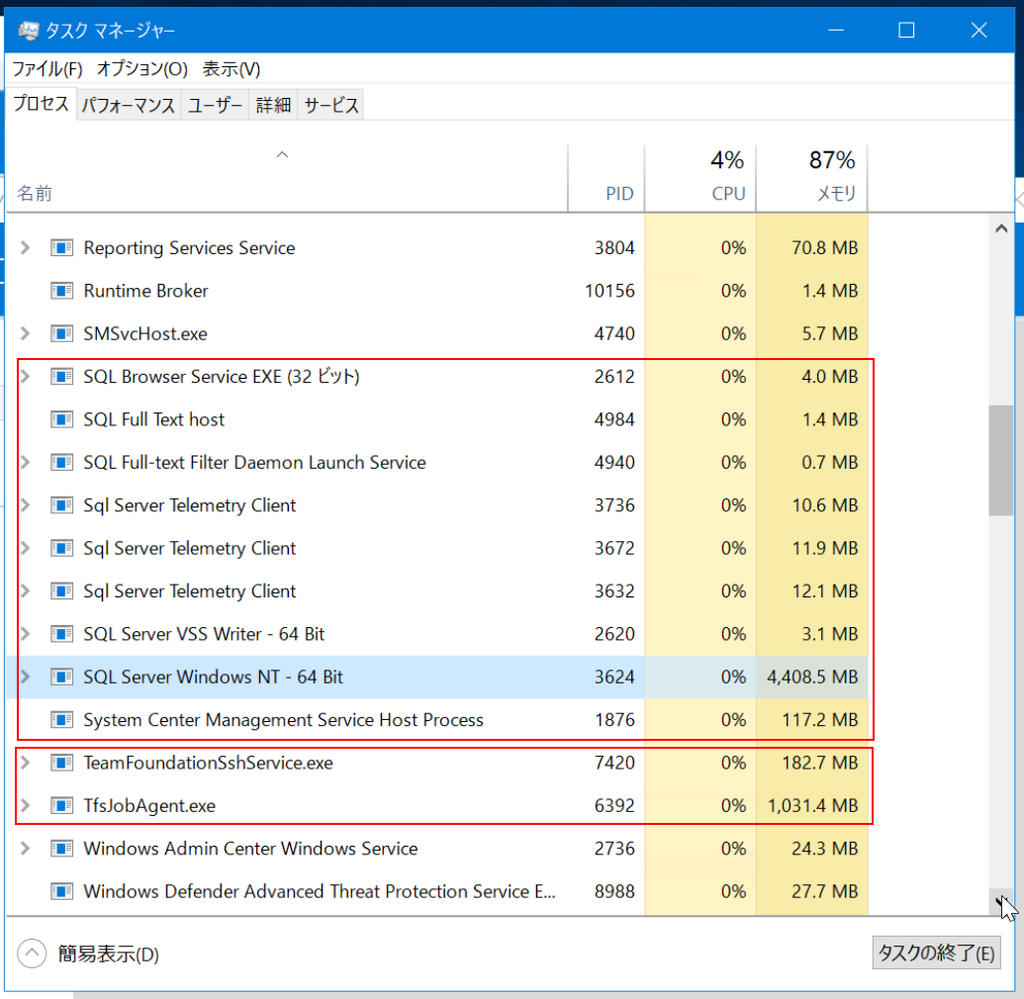Open the ファイル(F) menu
The height and width of the screenshot is (999, 1024).
pos(47,69)
